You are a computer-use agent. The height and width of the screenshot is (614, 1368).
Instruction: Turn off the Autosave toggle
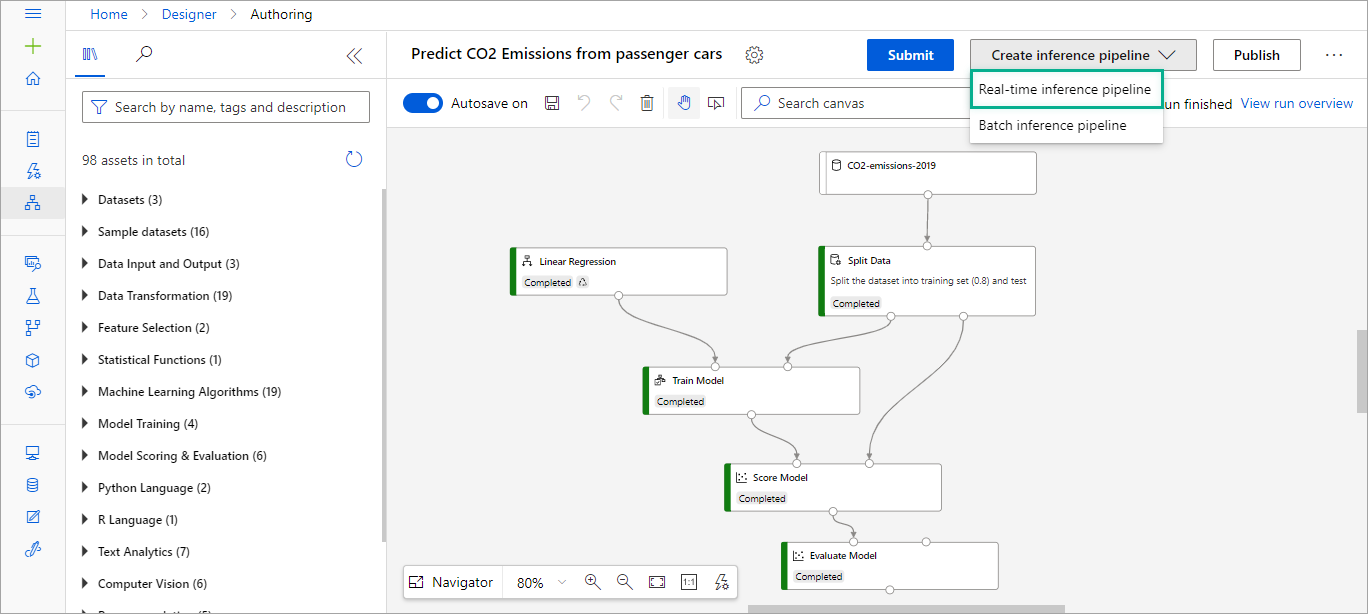tap(423, 102)
